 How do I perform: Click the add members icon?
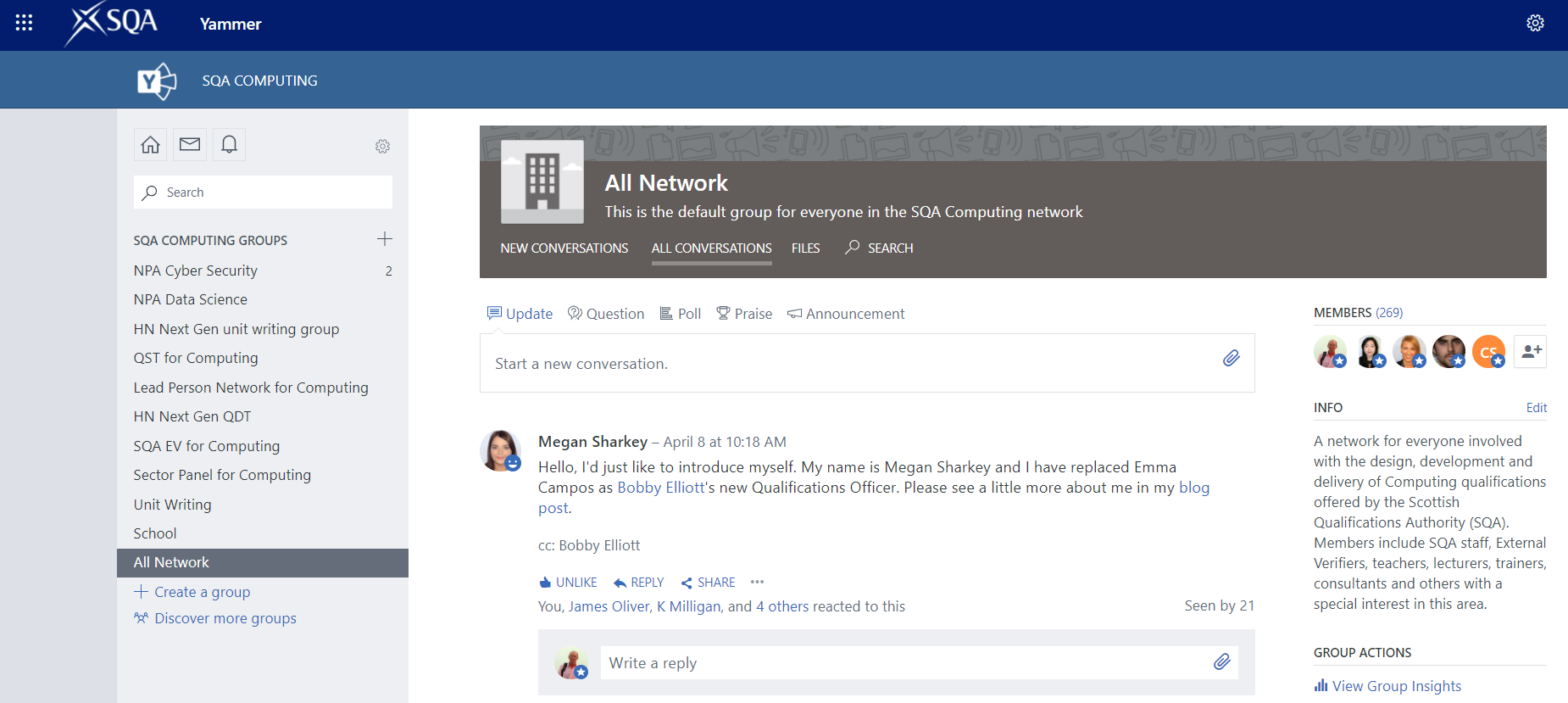pos(1531,351)
